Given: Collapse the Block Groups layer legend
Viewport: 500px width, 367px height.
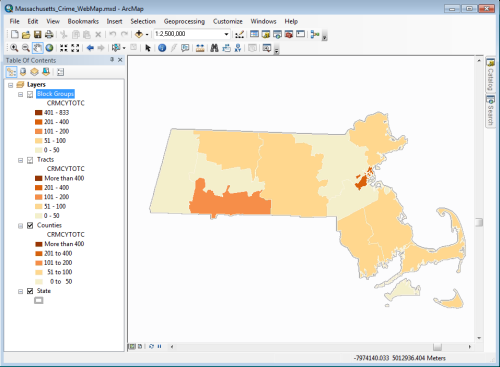Looking at the screenshot, I should pos(20,94).
